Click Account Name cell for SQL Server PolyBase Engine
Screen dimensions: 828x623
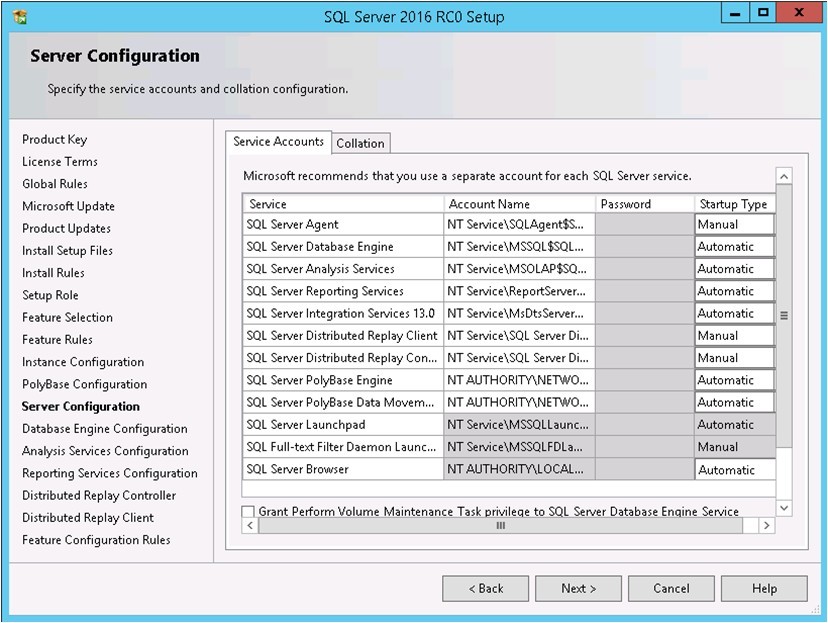click(519, 380)
